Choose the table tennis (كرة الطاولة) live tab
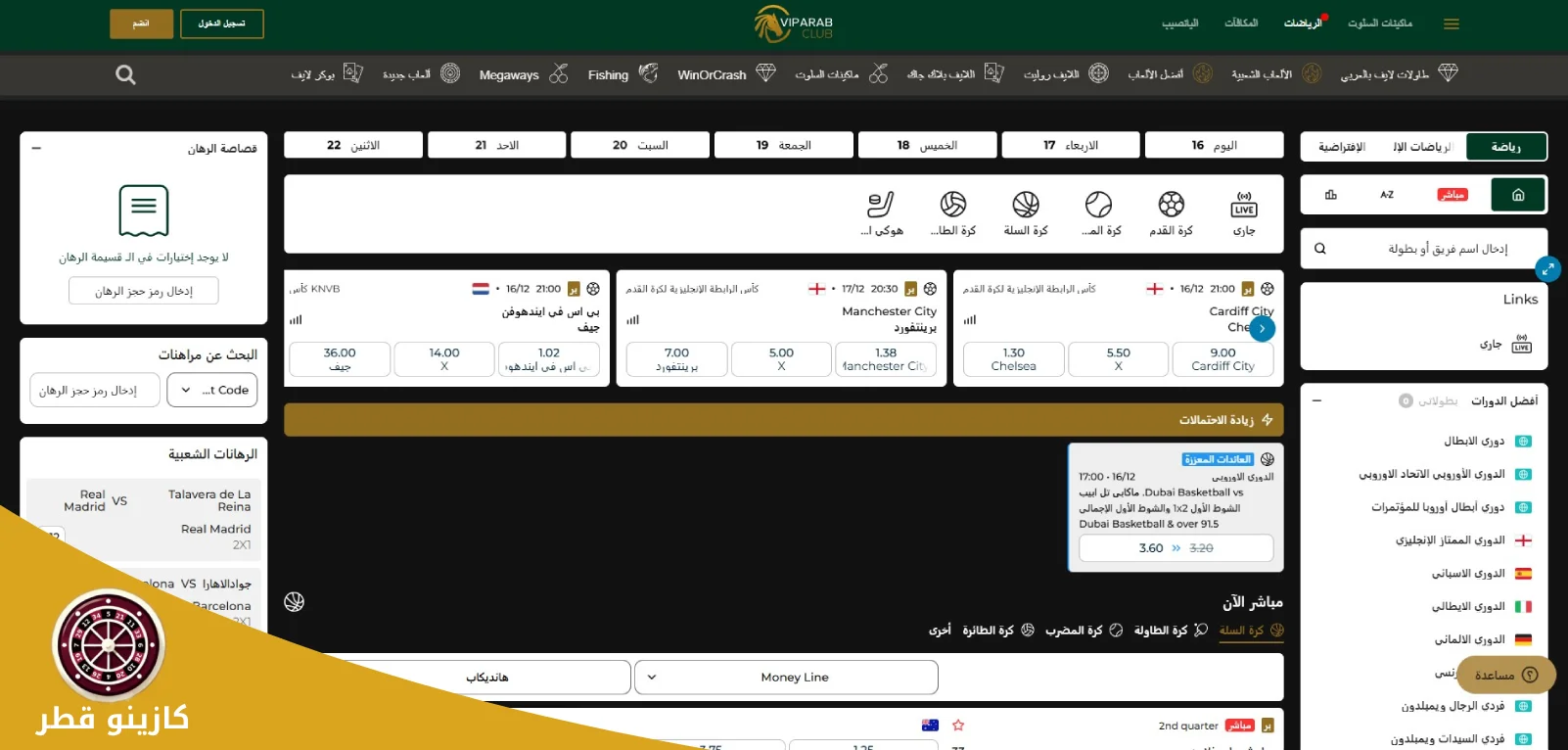Viewport: 1568px width, 750px height. click(x=1171, y=631)
